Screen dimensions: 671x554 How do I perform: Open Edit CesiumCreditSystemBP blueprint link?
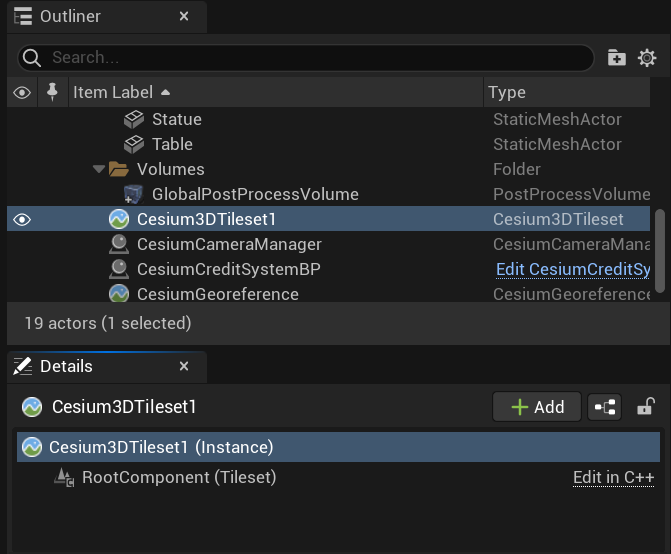coord(573,270)
